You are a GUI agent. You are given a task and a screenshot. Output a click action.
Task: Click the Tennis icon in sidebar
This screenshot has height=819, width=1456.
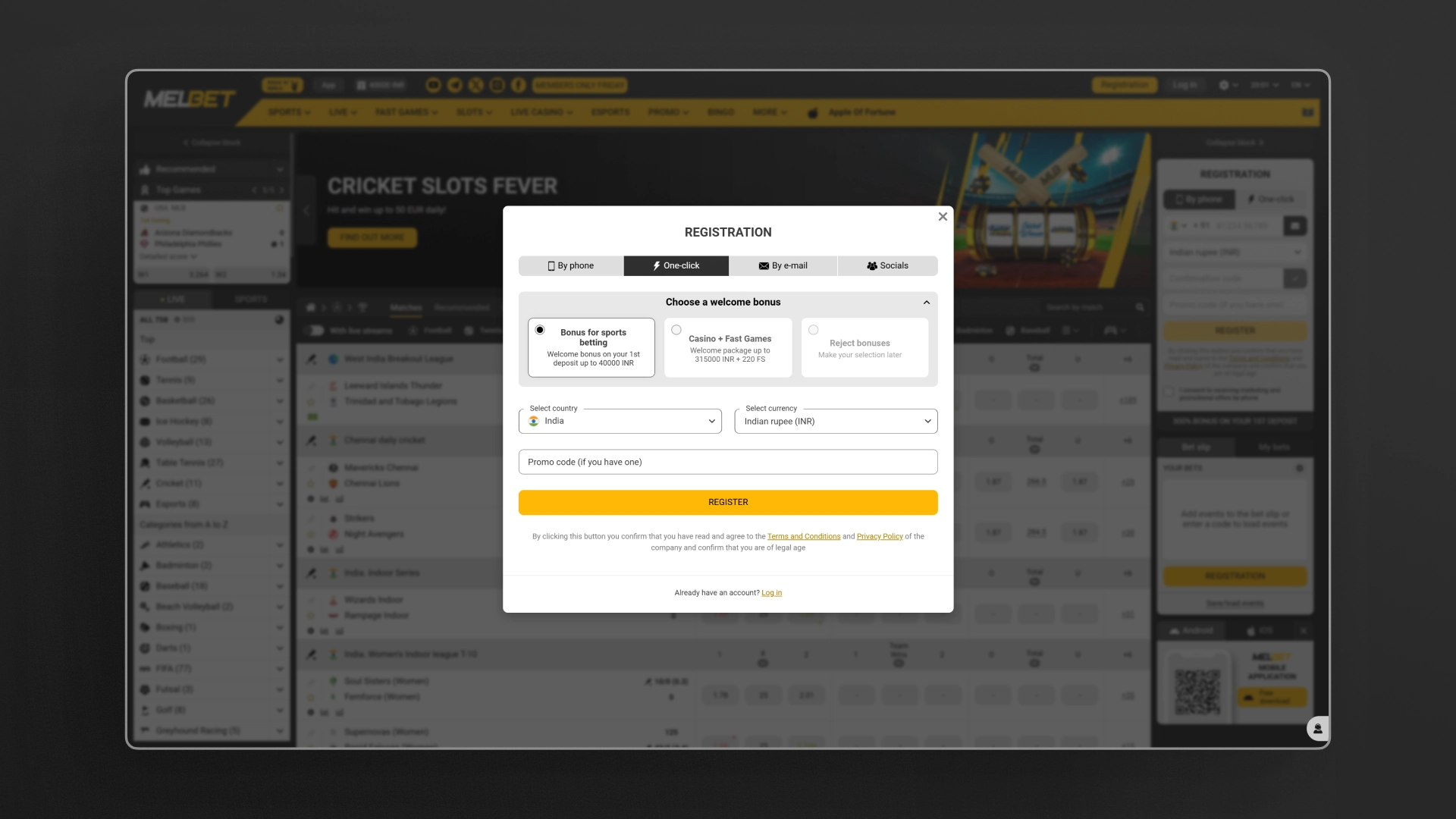tap(145, 380)
